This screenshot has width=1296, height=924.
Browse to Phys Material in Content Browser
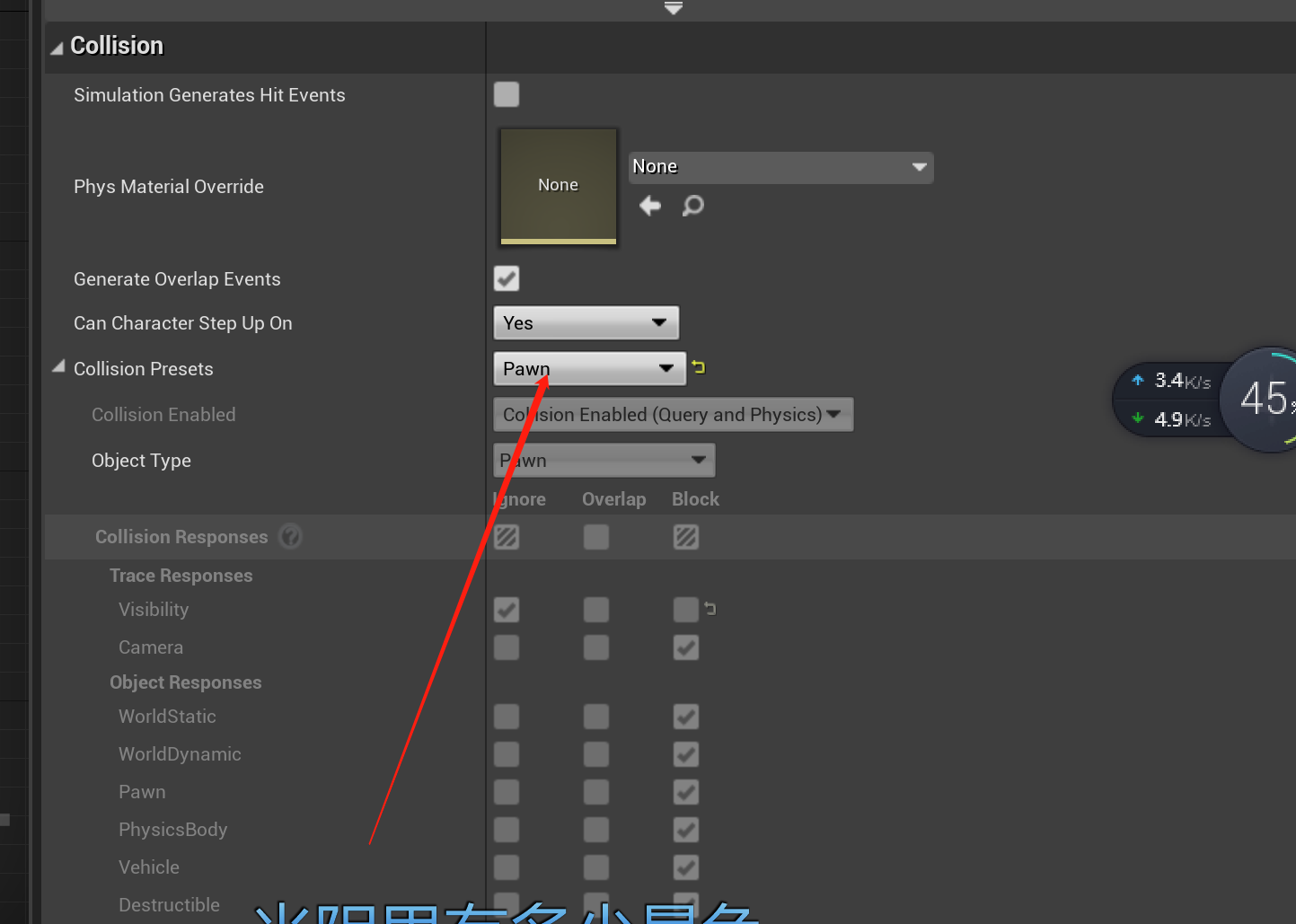pyautogui.click(x=692, y=206)
